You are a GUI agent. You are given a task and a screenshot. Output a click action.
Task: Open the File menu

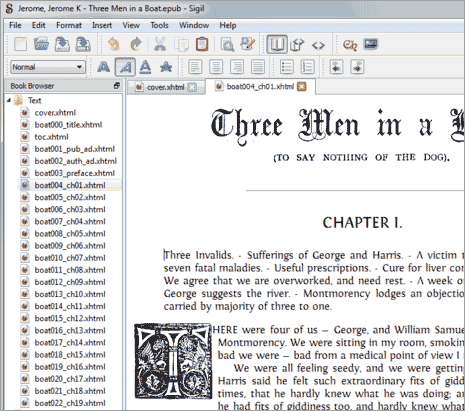[15, 25]
